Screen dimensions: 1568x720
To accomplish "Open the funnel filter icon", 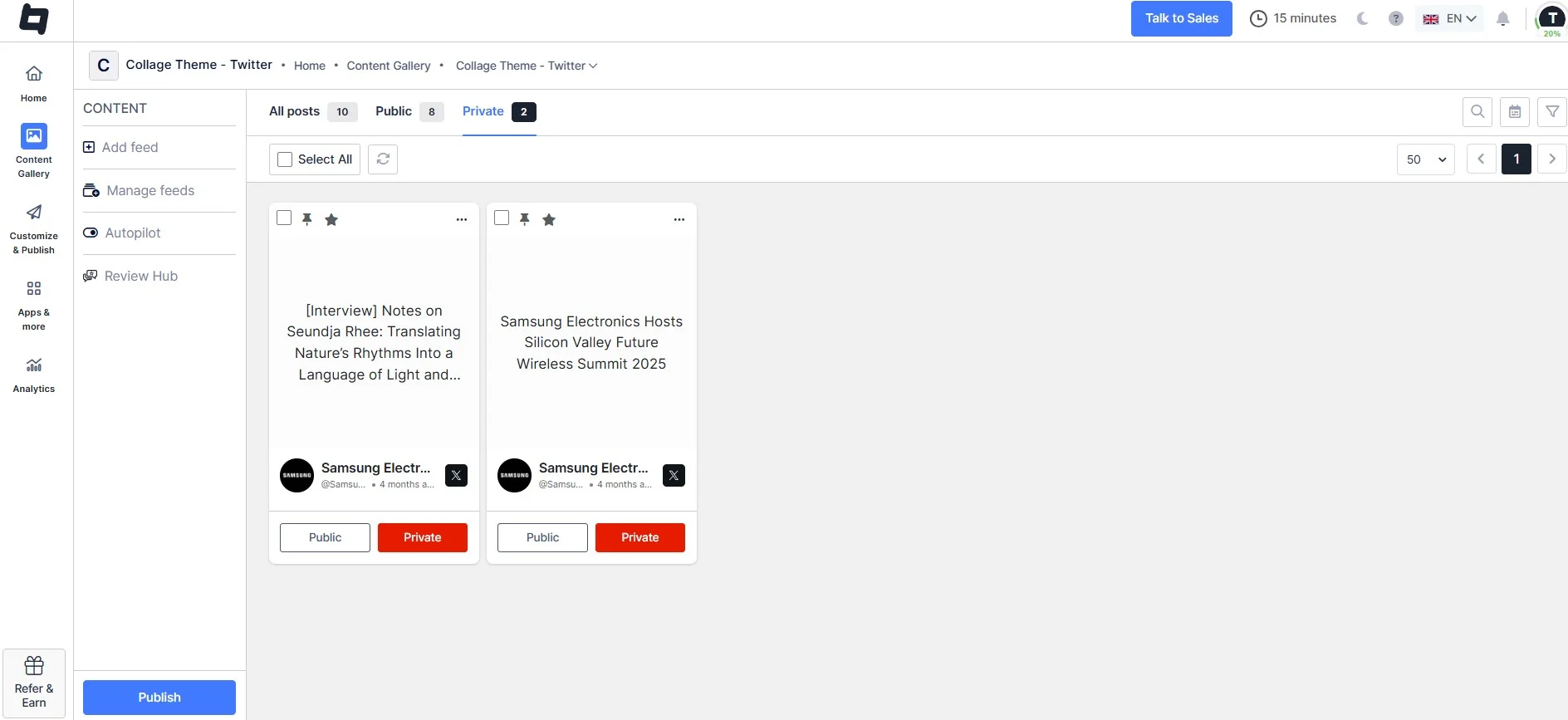I will click(x=1551, y=112).
